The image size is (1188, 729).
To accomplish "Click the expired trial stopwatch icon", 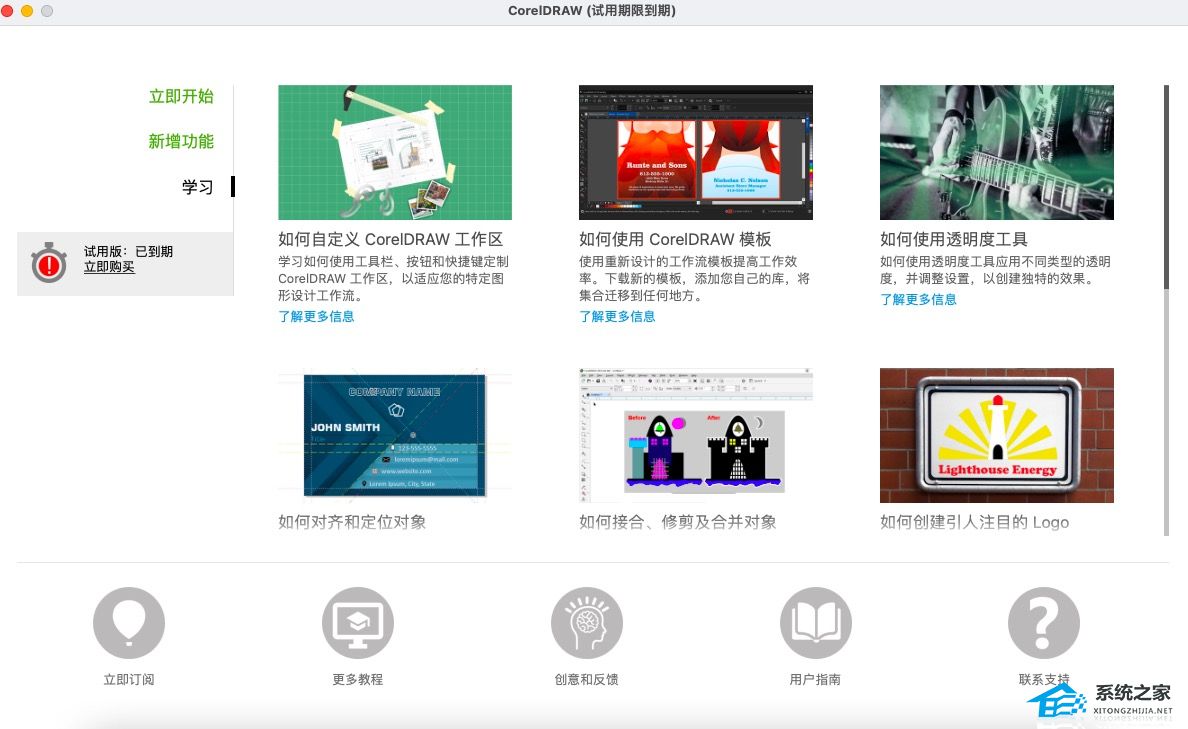I will coord(49,263).
